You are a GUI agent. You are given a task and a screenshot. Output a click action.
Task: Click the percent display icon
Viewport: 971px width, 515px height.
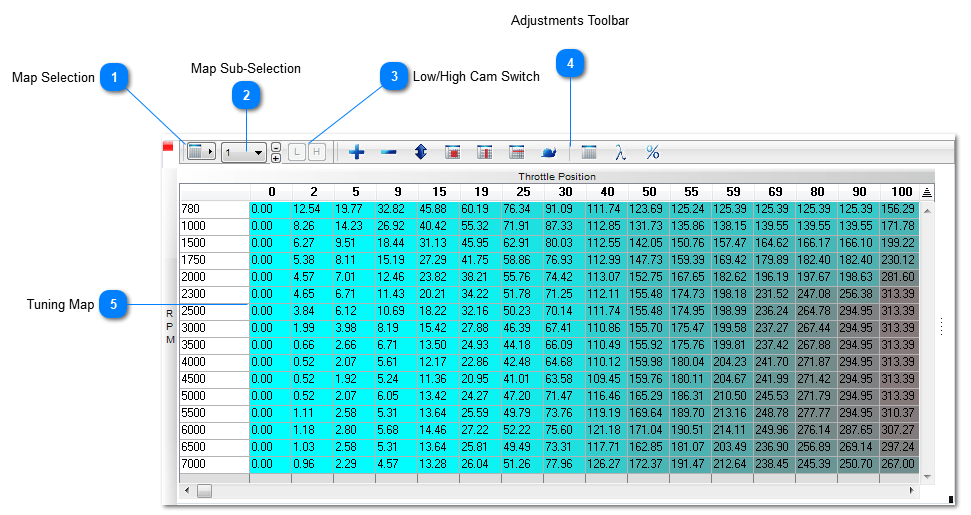coord(653,152)
